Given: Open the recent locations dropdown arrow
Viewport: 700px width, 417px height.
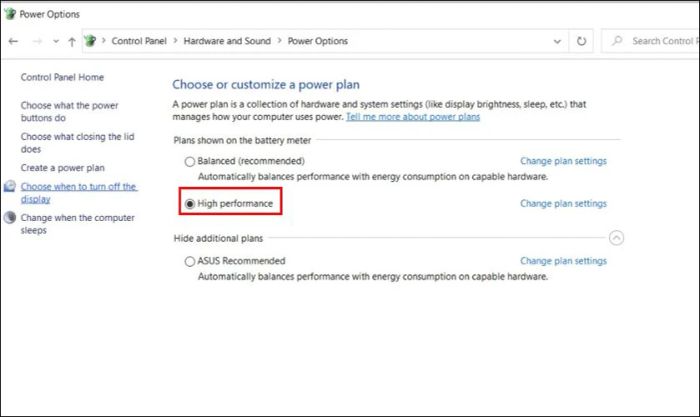Looking at the screenshot, I should pos(56,42).
